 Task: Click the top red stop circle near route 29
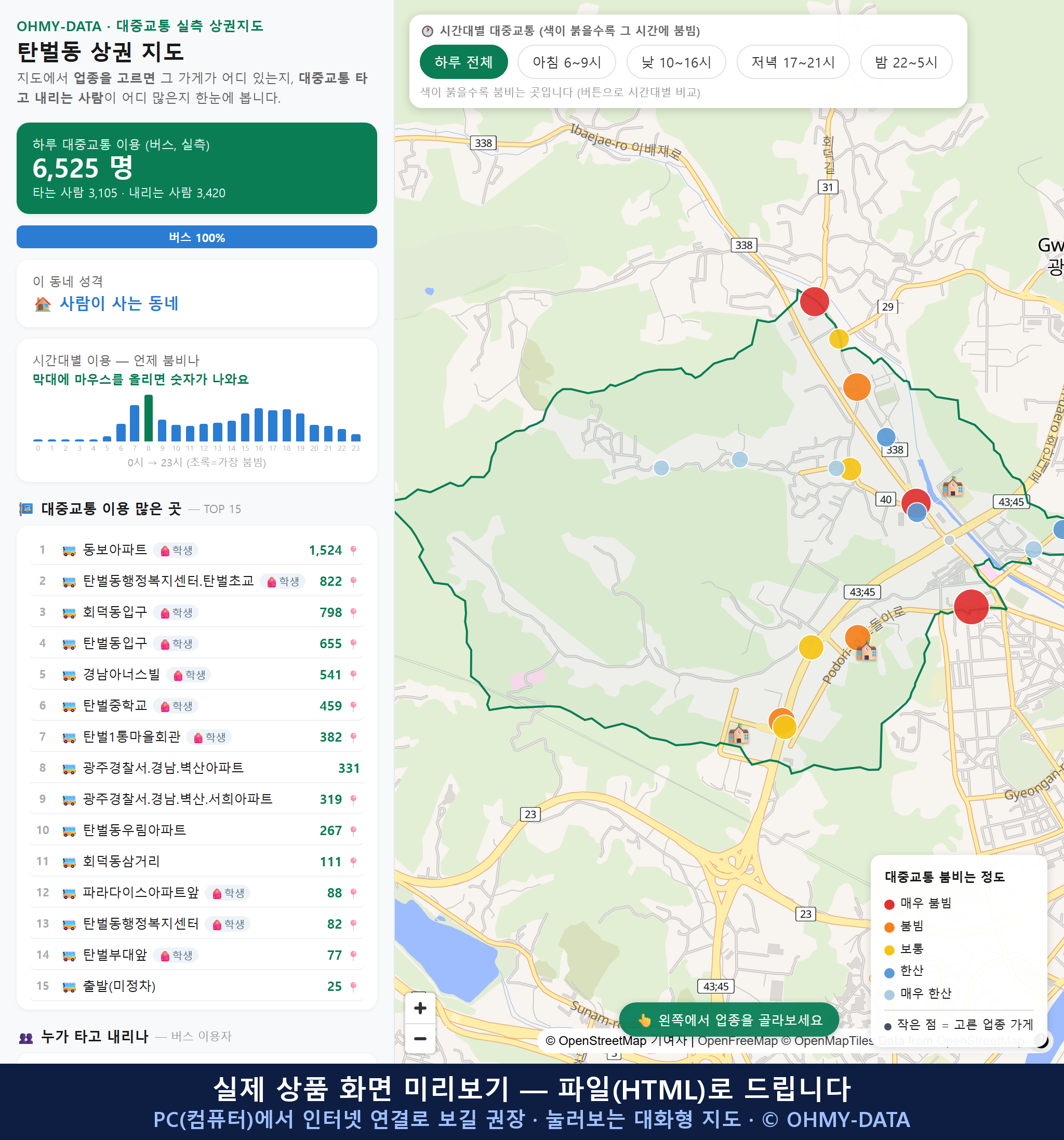click(814, 302)
